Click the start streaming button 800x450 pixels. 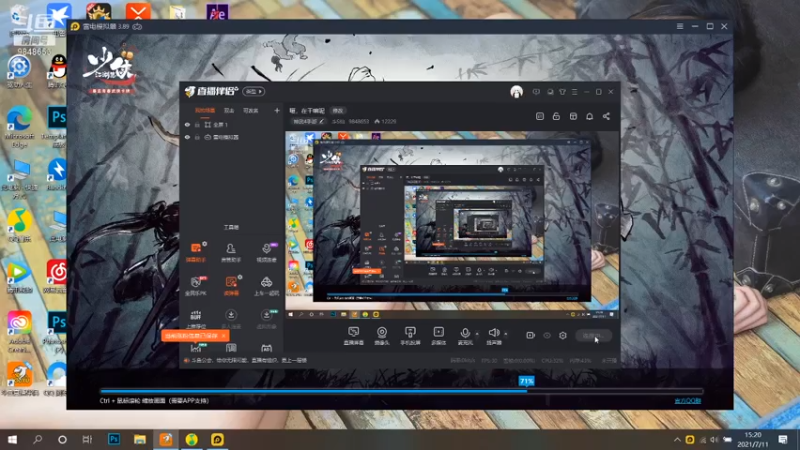pos(593,336)
